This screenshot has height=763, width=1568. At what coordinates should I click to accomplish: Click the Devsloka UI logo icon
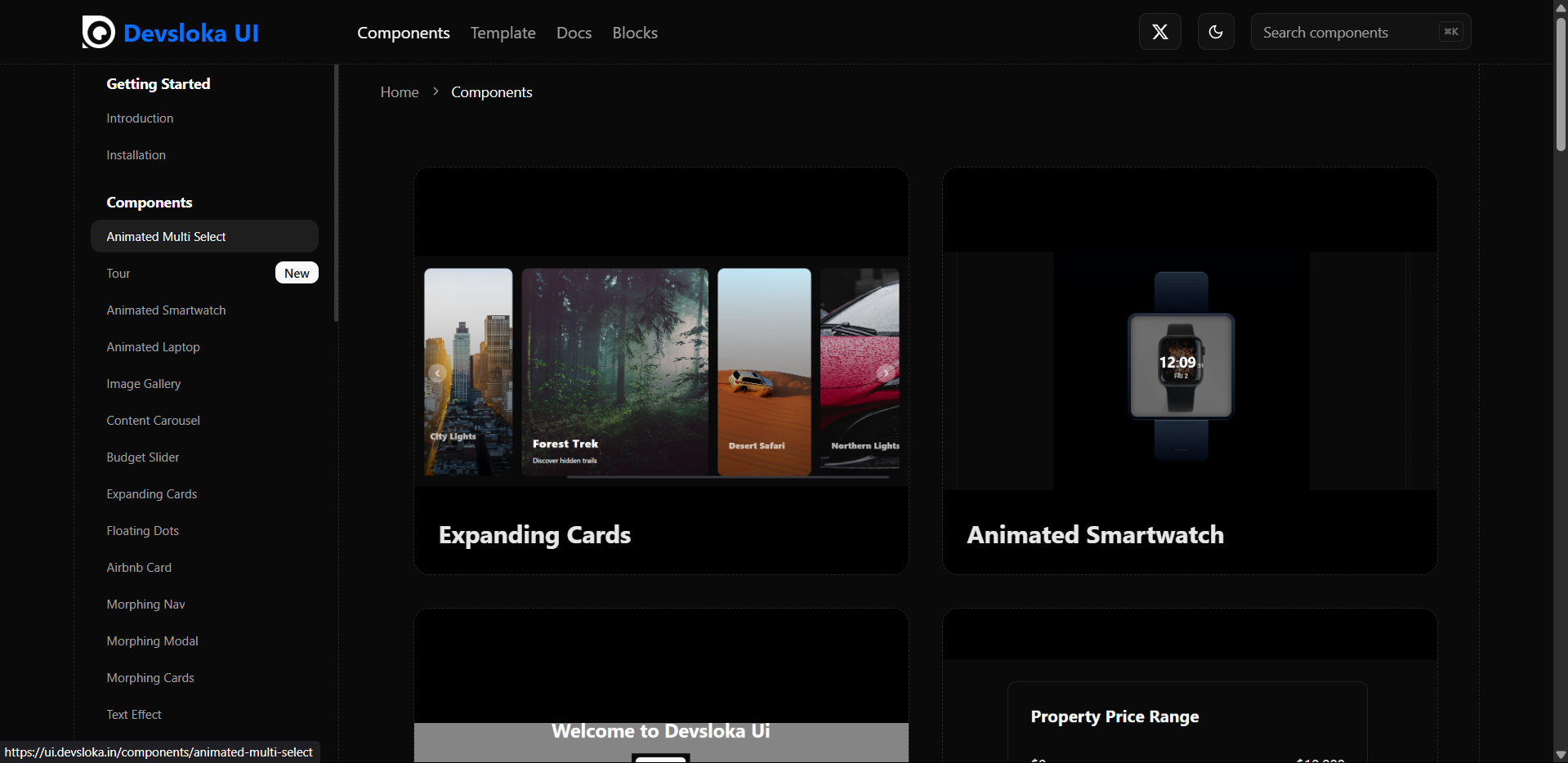(99, 33)
